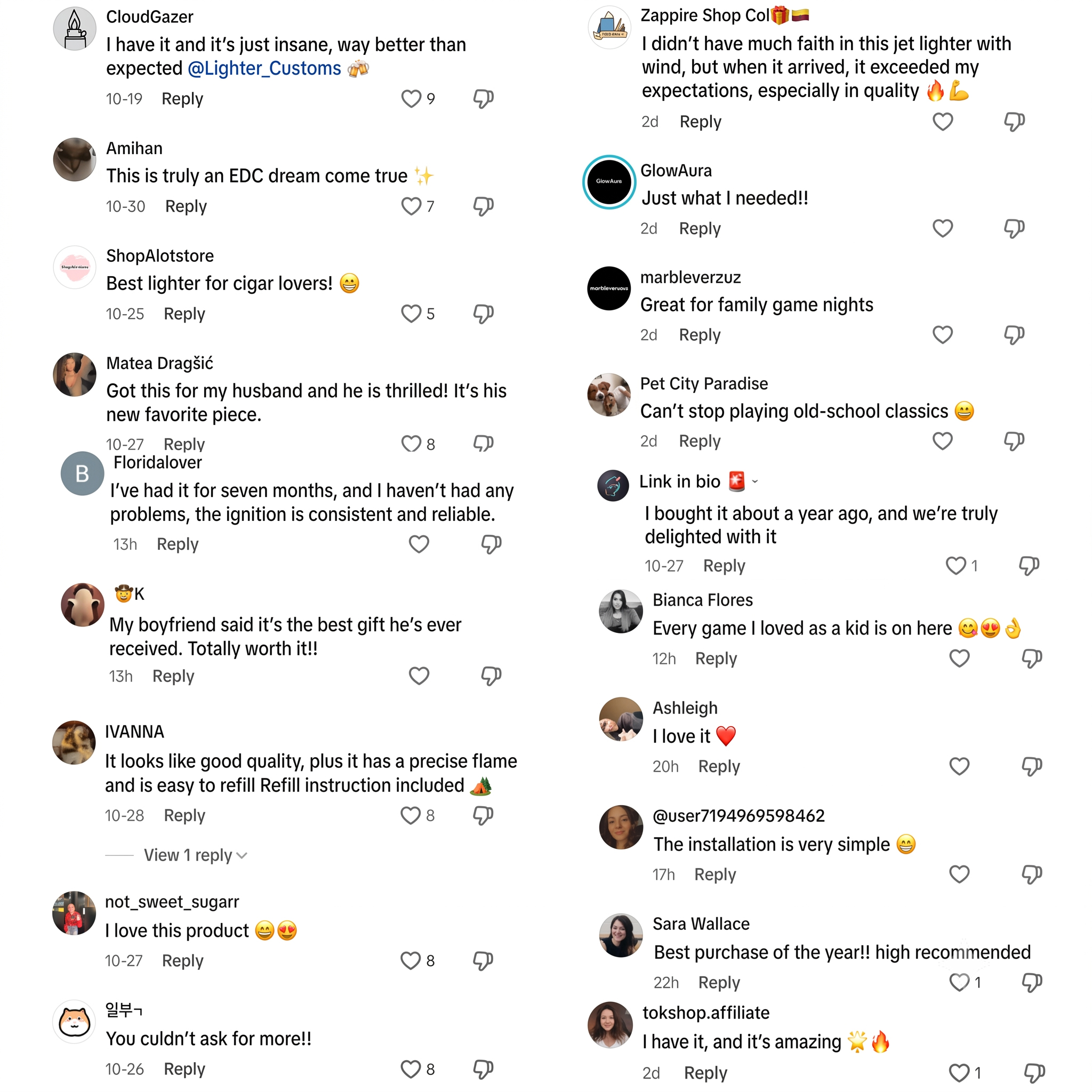
Task: Reply to marbleverzuz's family game nights comment
Action: (700, 335)
